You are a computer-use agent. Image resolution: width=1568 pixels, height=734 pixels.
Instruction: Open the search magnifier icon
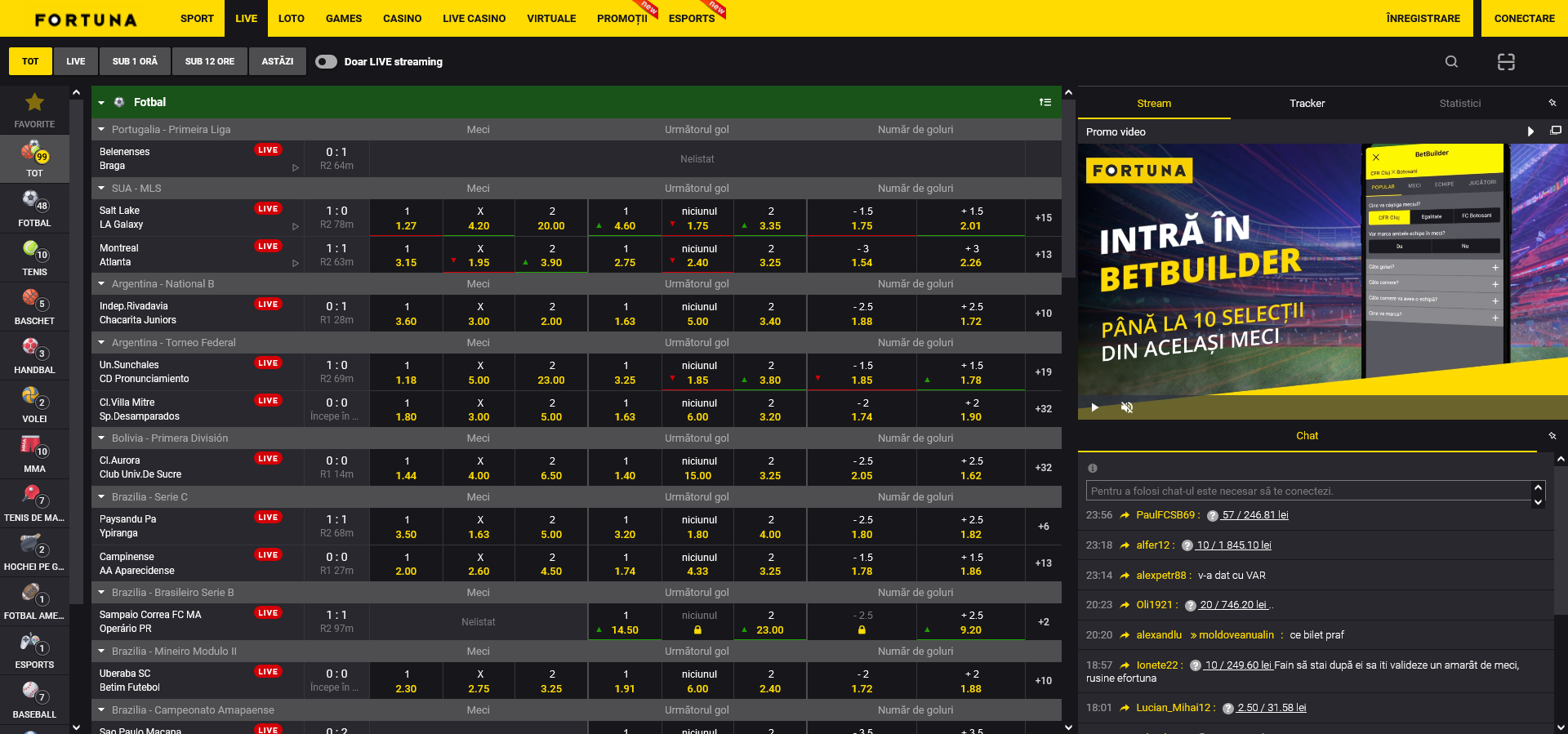click(x=1451, y=61)
